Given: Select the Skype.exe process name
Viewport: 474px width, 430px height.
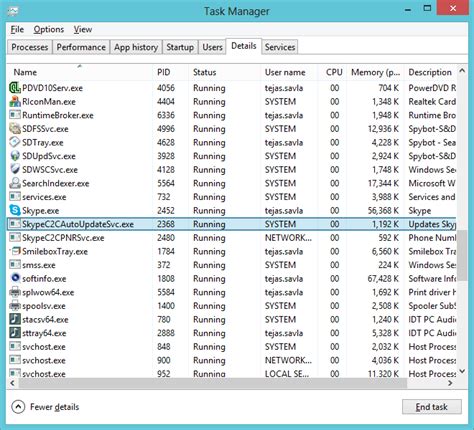Looking at the screenshot, I should (x=40, y=211).
